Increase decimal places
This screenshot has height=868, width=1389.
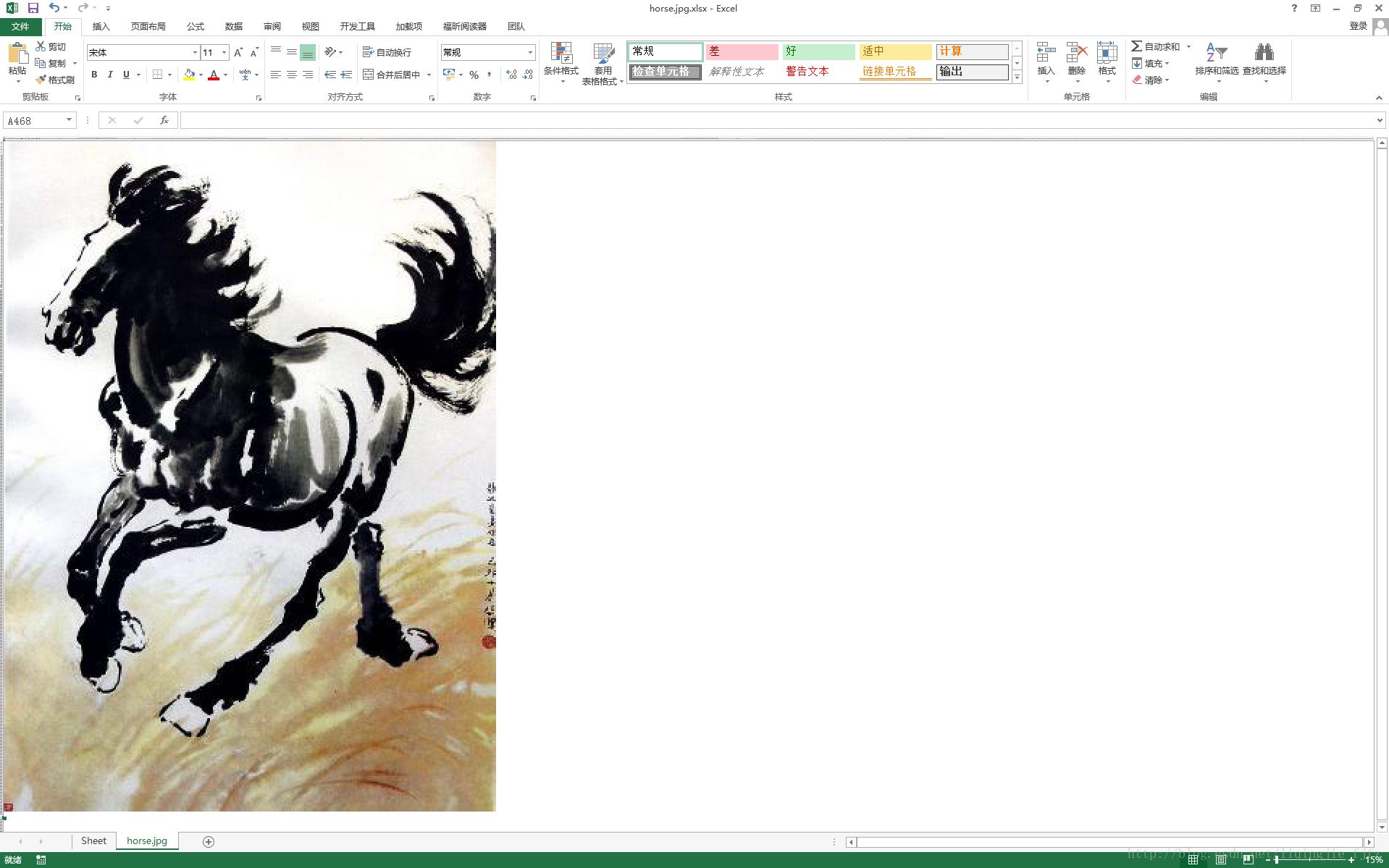point(511,75)
